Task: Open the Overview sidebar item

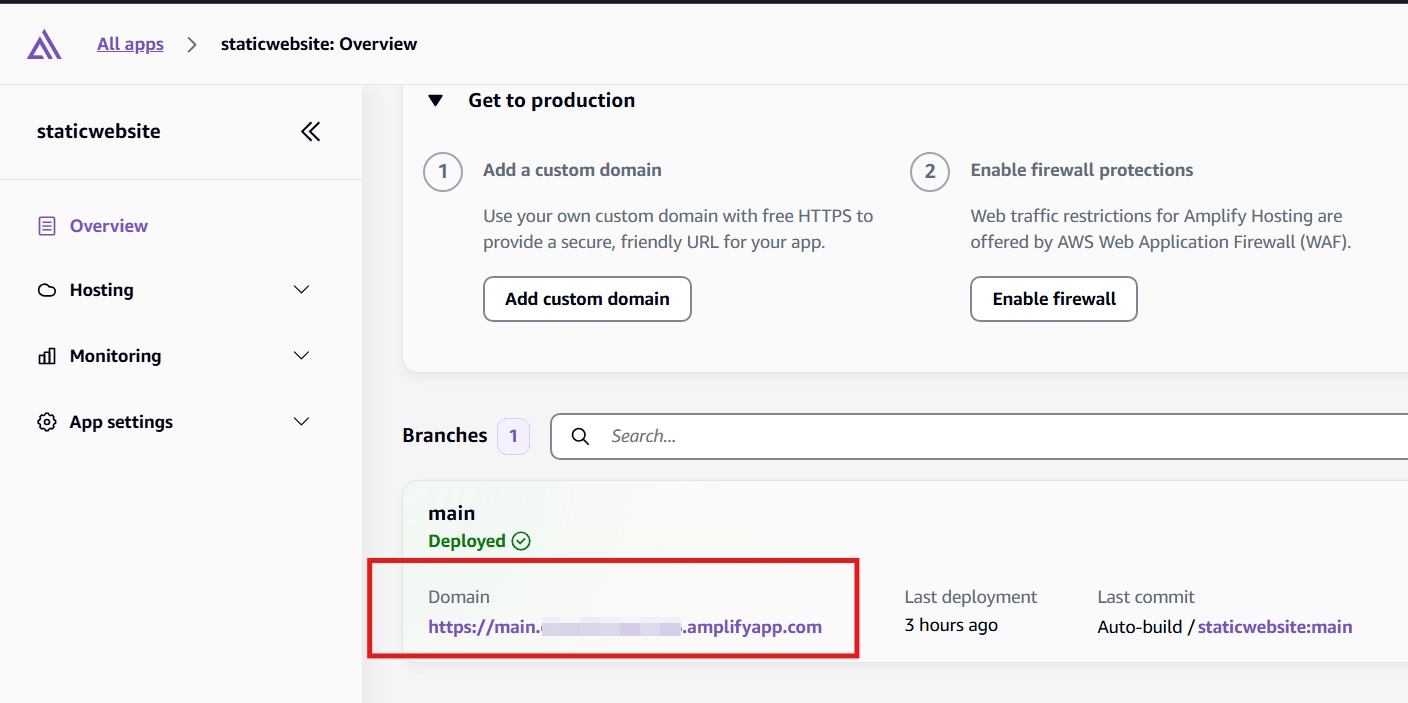Action: coord(108,226)
